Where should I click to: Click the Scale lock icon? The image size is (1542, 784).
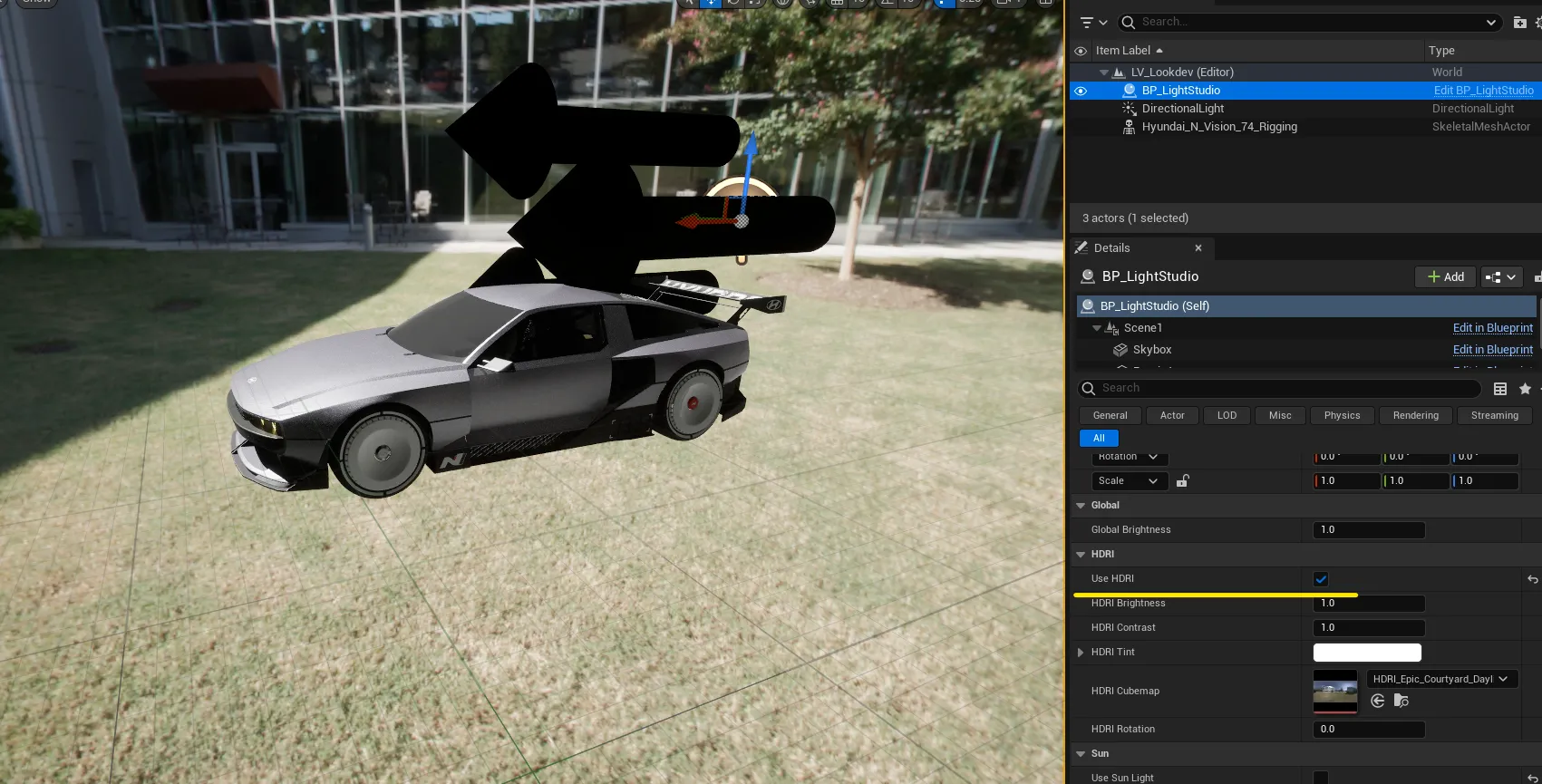(x=1183, y=481)
